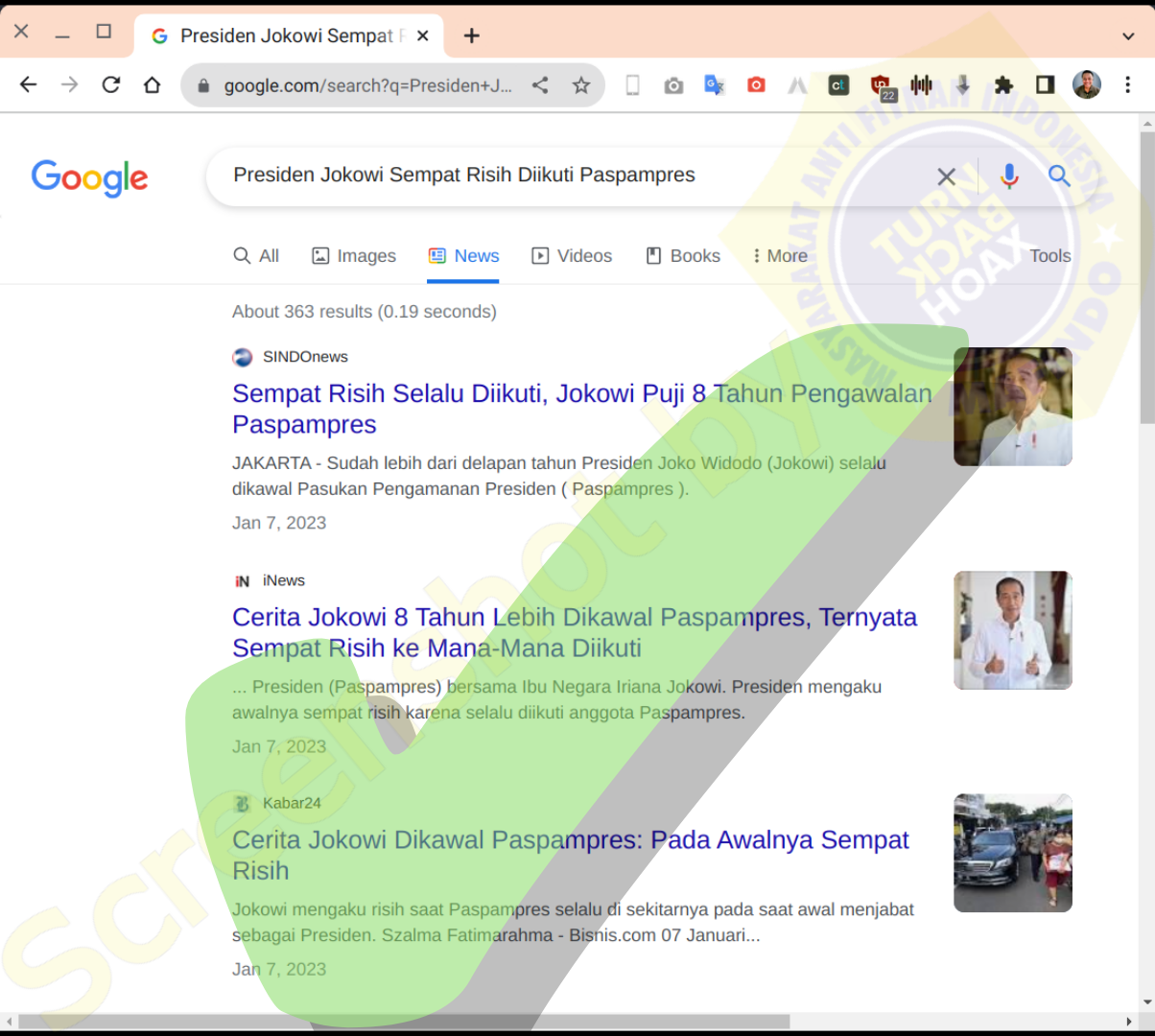View site information via the lock icon
The width and height of the screenshot is (1155, 1036).
tap(202, 85)
